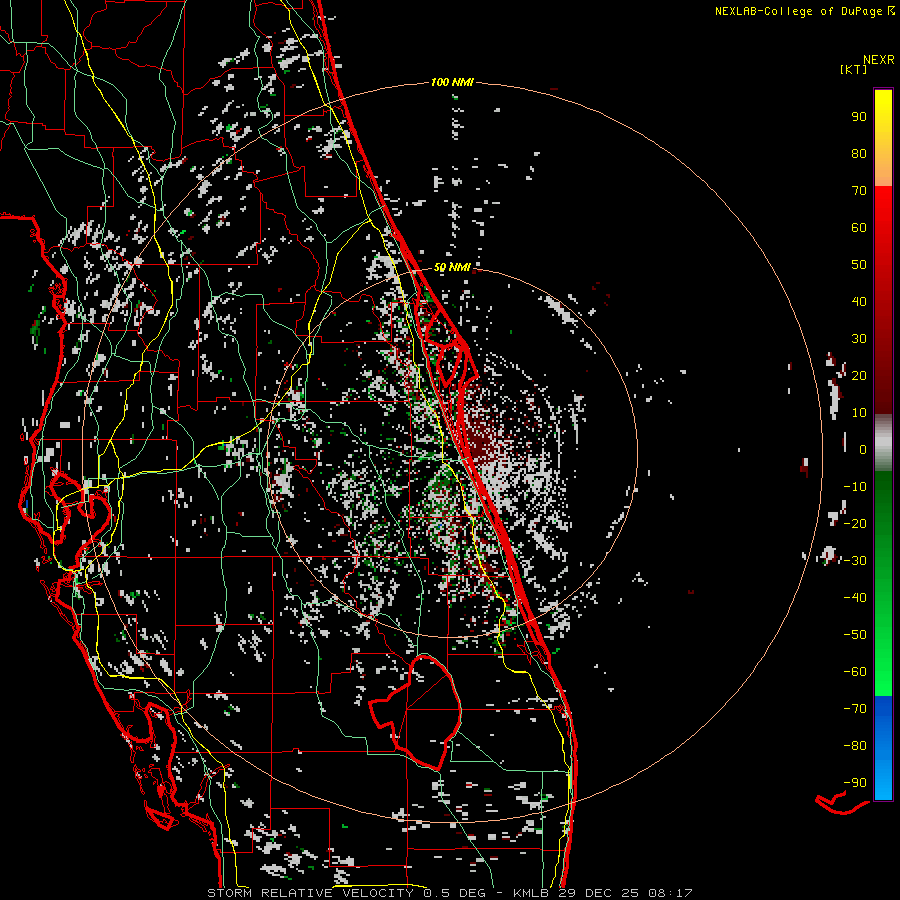This screenshot has width=900, height=900.
Task: Click the NEXLAB logo icon at top right
Action: [x=891, y=11]
